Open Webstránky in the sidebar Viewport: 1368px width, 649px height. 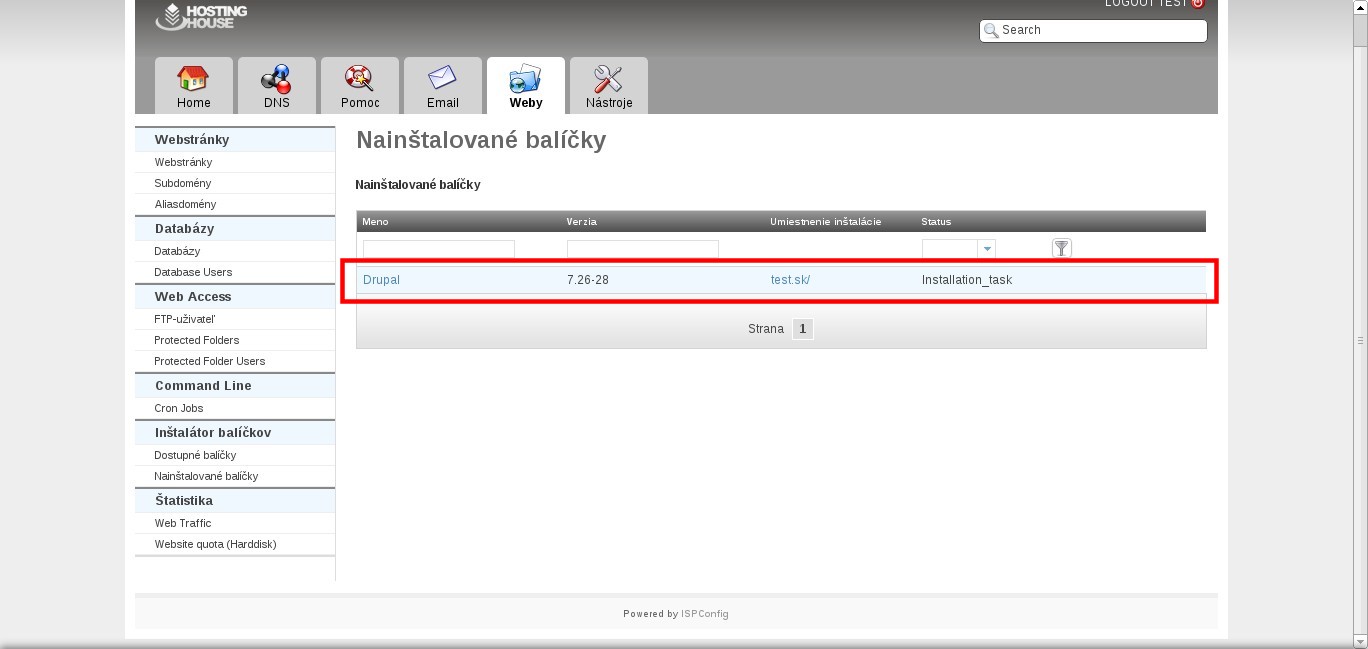(x=183, y=162)
